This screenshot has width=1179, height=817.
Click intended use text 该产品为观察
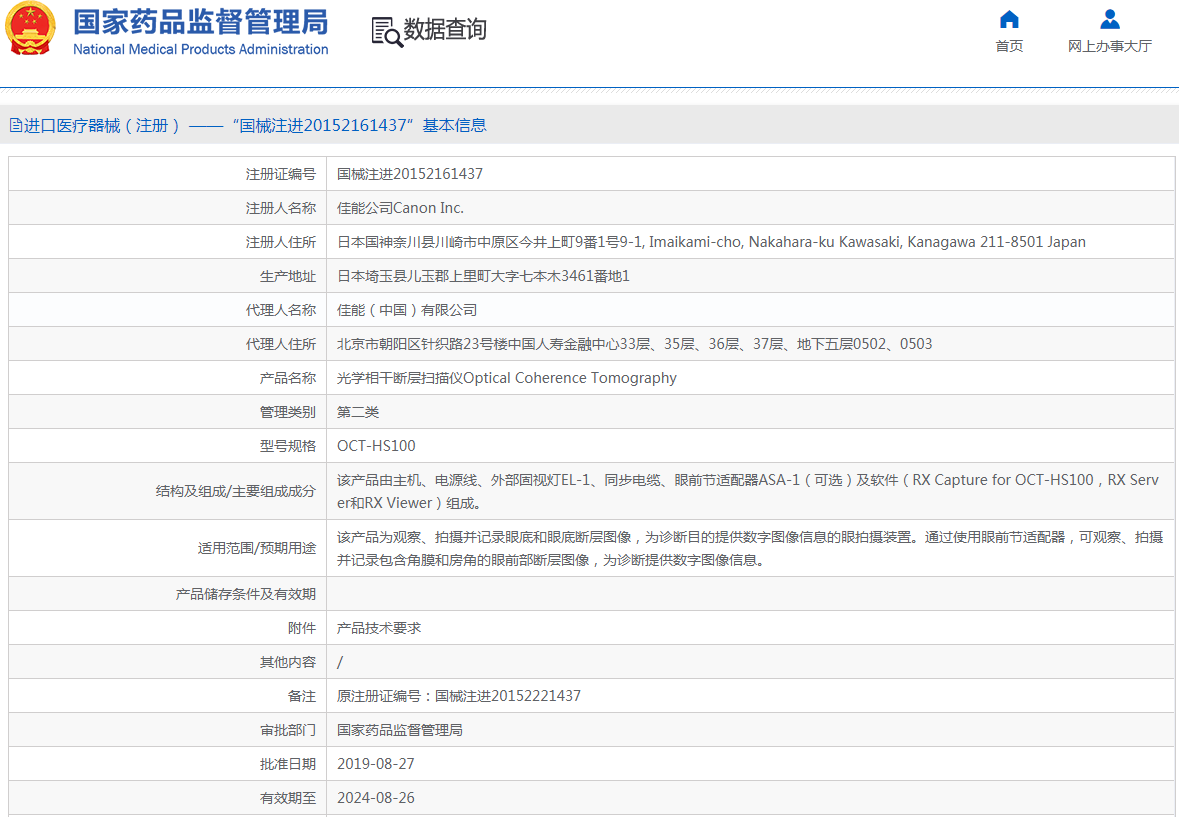(750, 548)
